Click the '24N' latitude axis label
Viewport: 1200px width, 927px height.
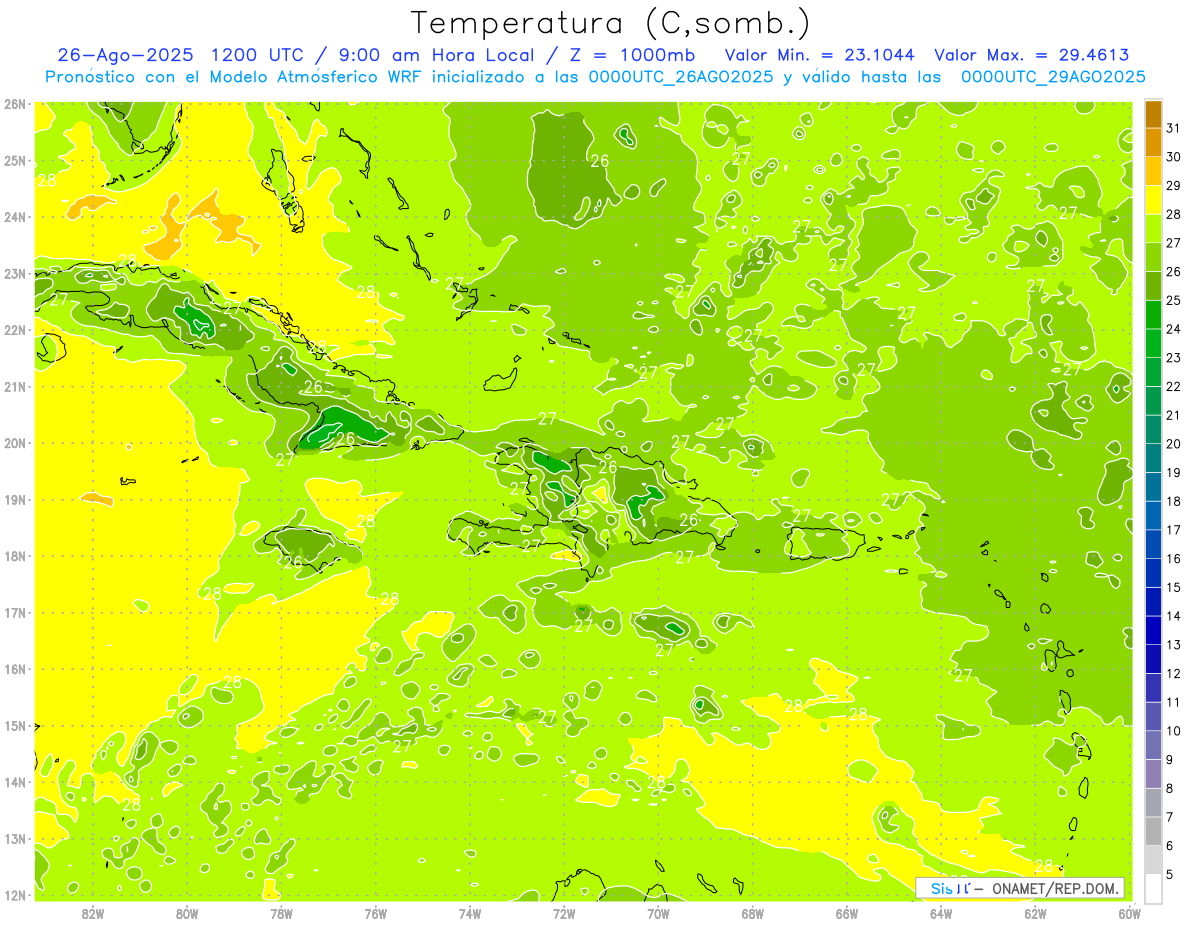tap(16, 217)
